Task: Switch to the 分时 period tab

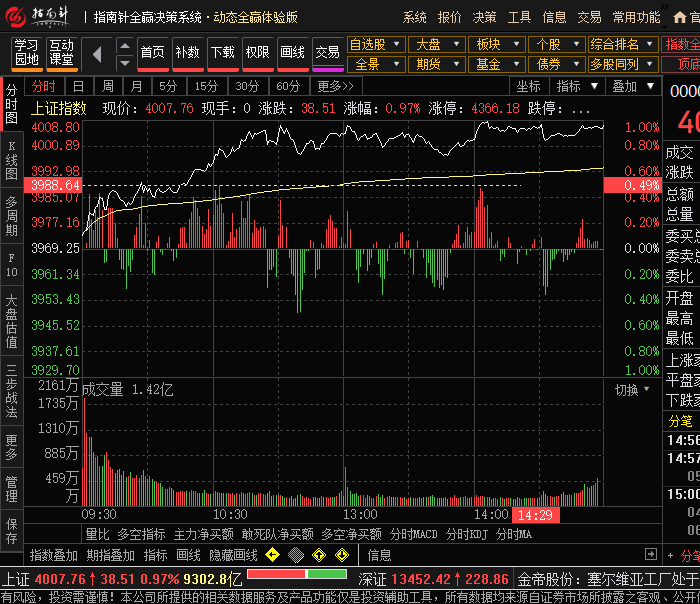Action: (x=44, y=86)
